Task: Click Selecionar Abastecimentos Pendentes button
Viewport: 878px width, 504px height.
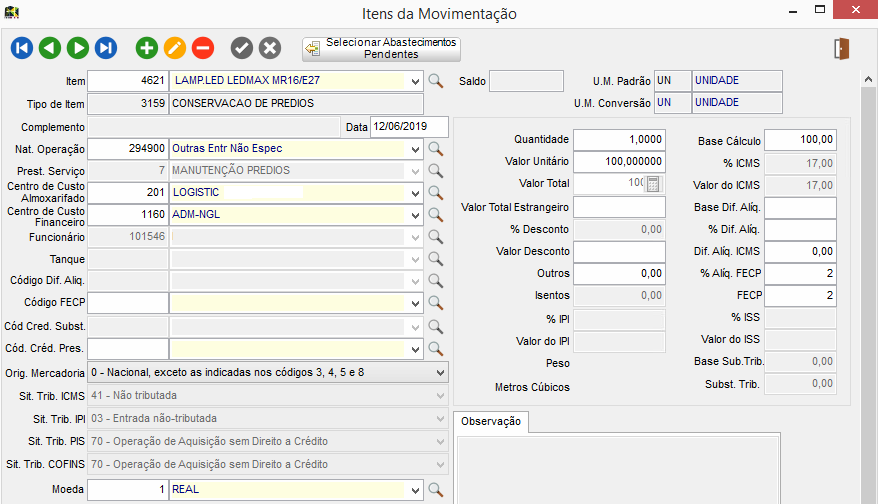Action: [381, 49]
